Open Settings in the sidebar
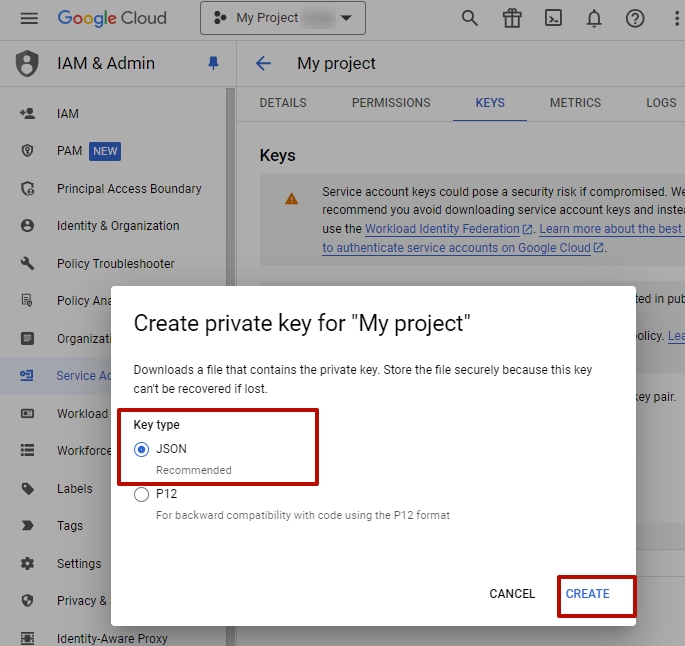The height and width of the screenshot is (646, 685). point(79,563)
